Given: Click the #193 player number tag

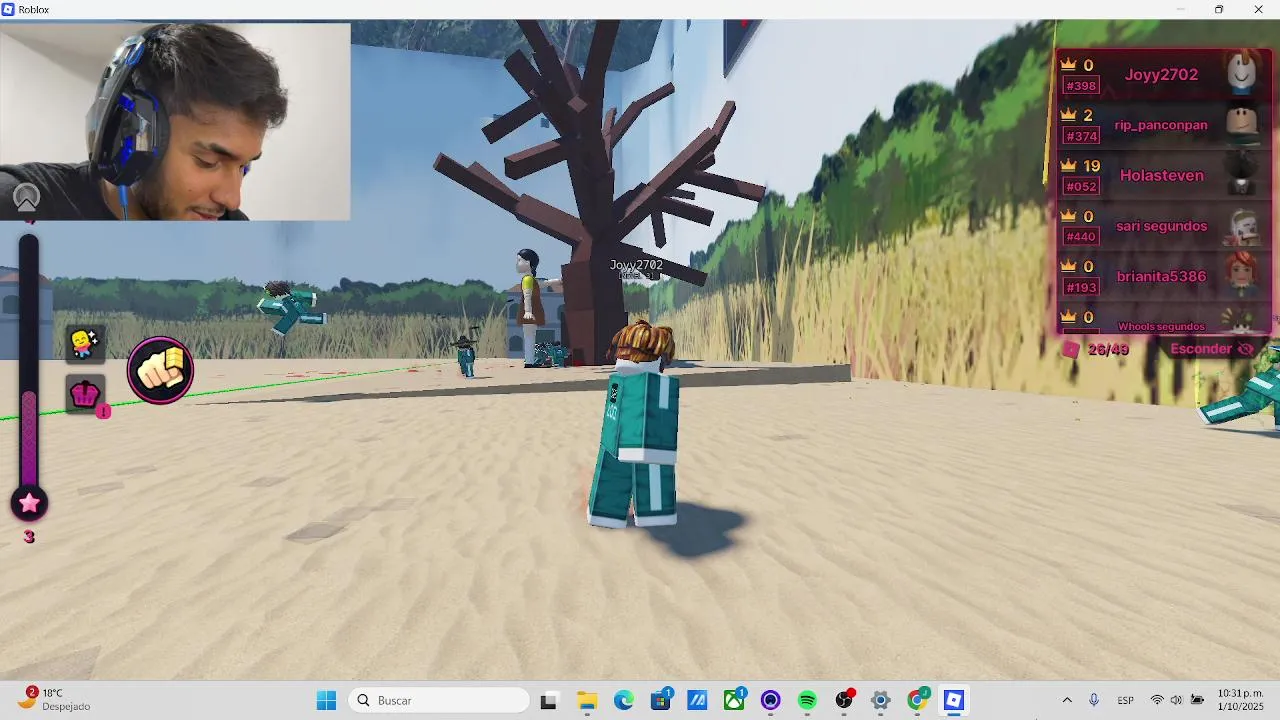Looking at the screenshot, I should pyautogui.click(x=1081, y=287).
